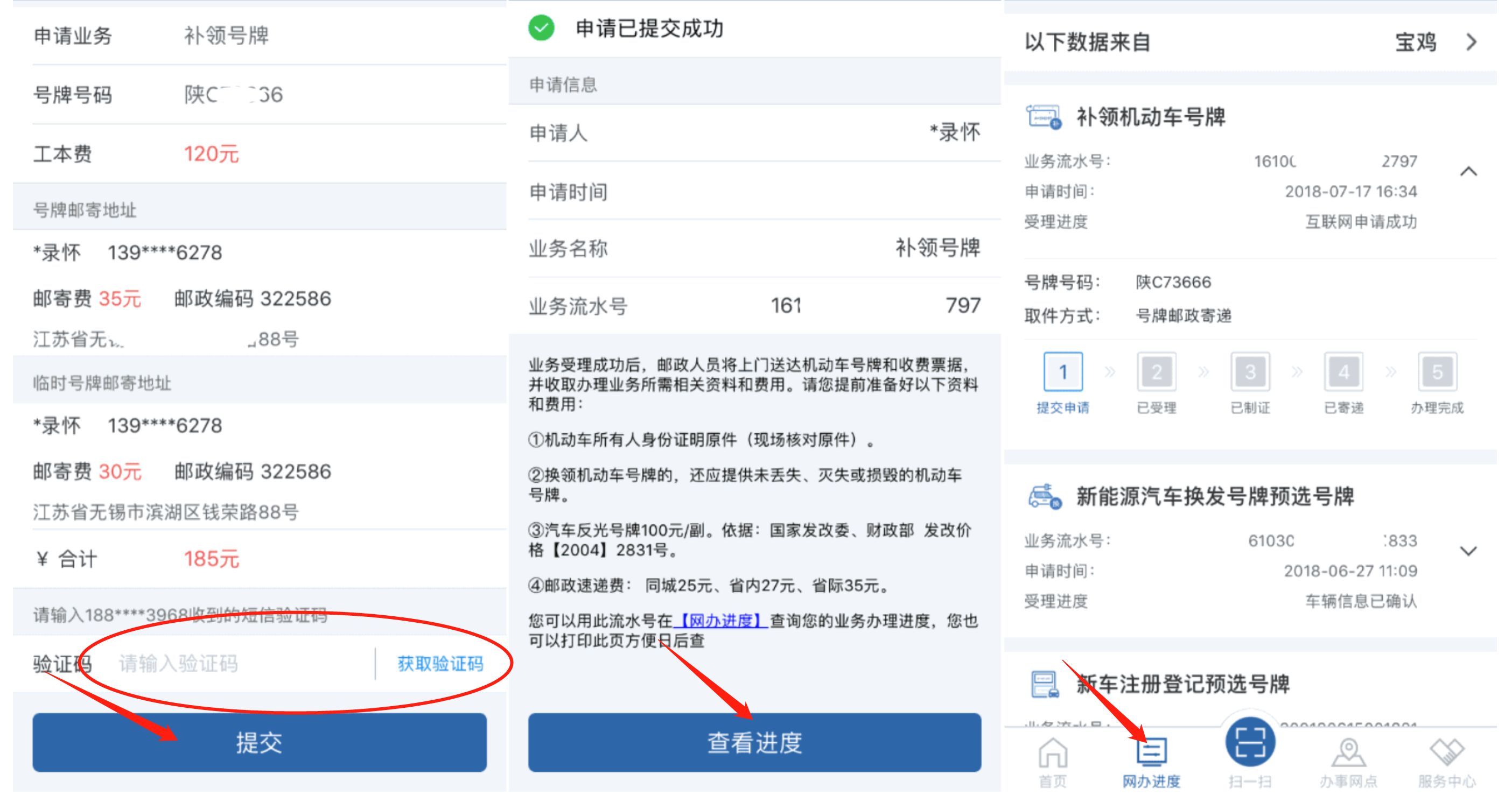1512x795 pixels.
Task: Open the 【网办进度】 hyperlink
Action: [x=721, y=620]
